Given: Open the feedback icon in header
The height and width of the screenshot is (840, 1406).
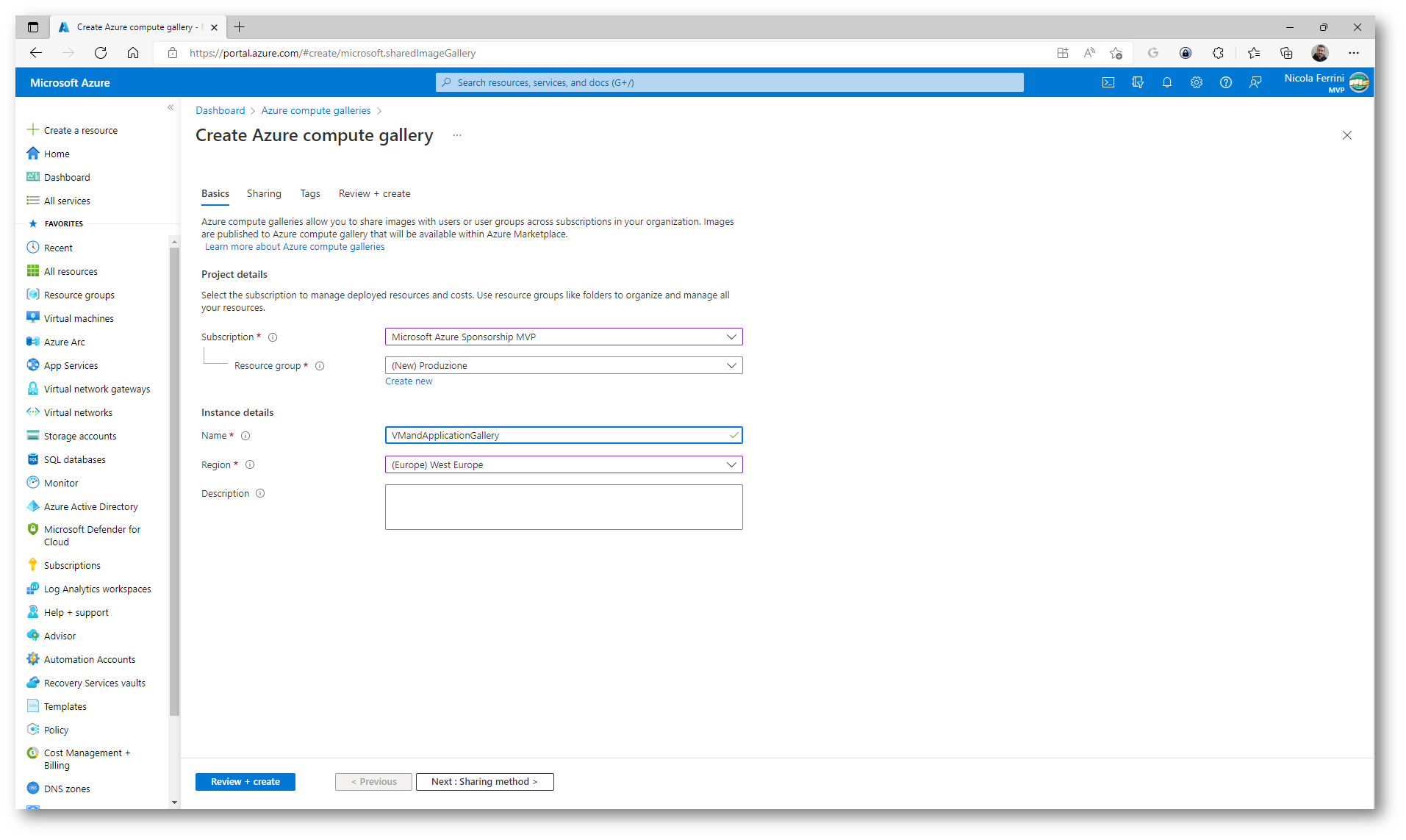Looking at the screenshot, I should [1255, 82].
